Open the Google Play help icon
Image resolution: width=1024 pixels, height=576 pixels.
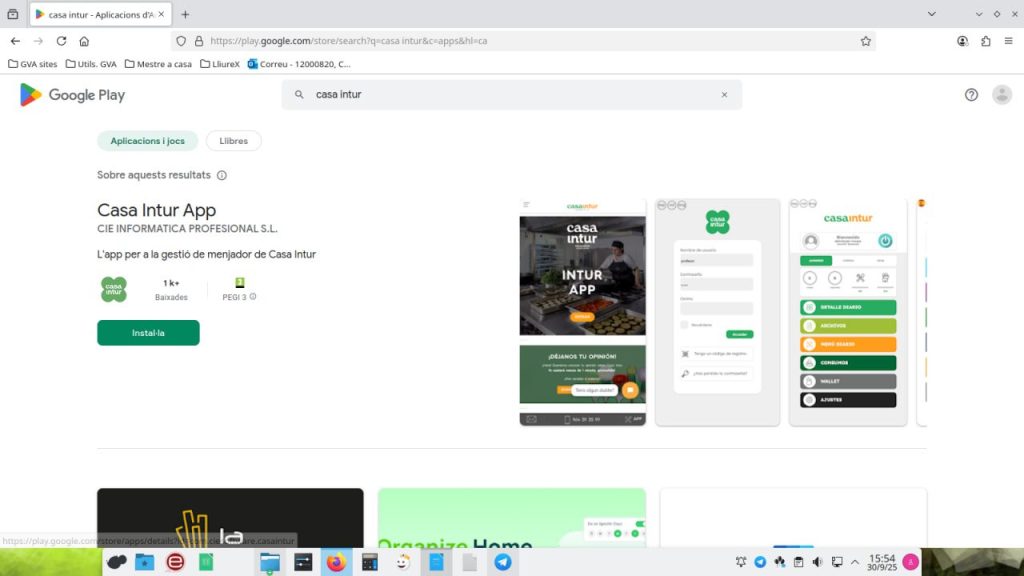(x=971, y=95)
